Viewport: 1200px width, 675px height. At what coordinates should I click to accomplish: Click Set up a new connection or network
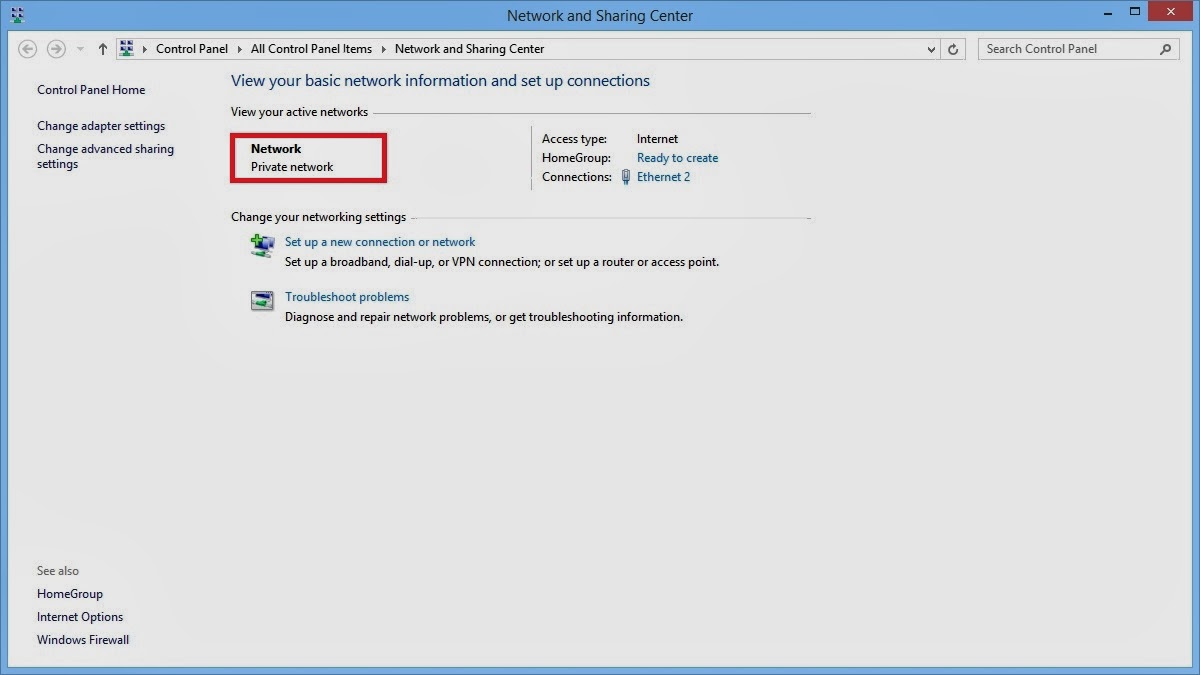[x=380, y=242]
